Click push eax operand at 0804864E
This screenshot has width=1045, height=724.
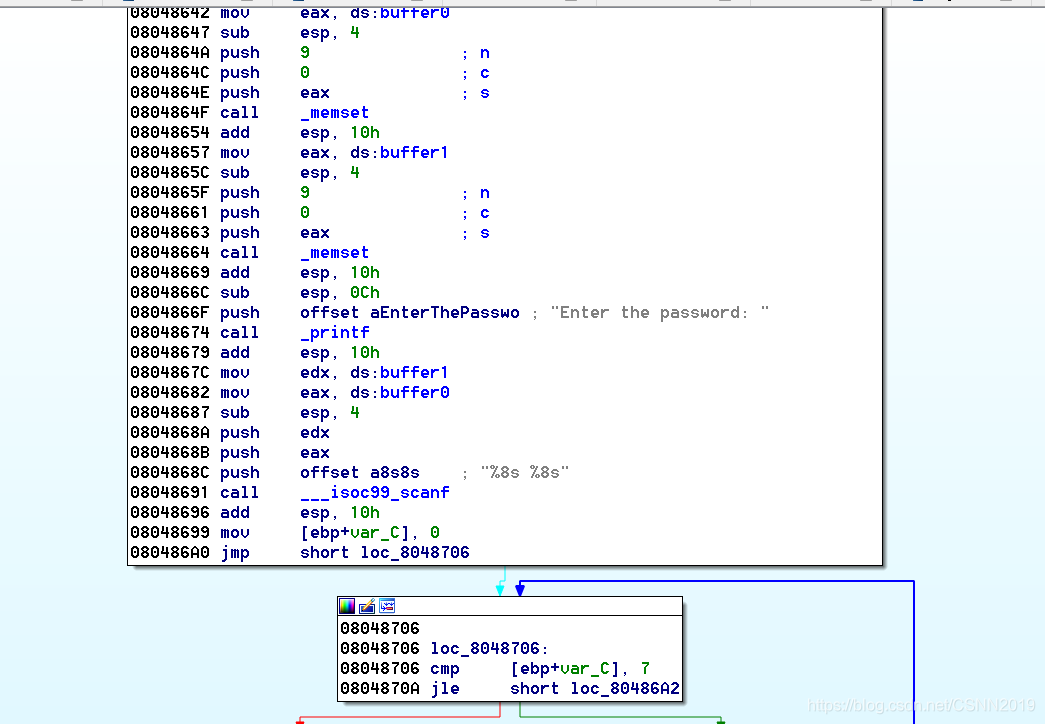click(315, 93)
